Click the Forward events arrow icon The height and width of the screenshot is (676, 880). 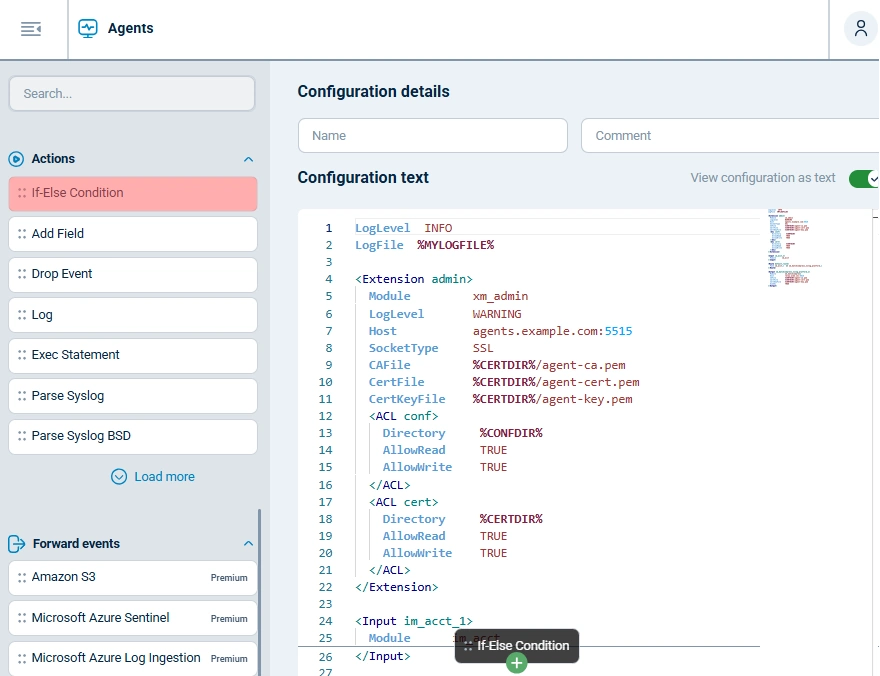pos(15,543)
